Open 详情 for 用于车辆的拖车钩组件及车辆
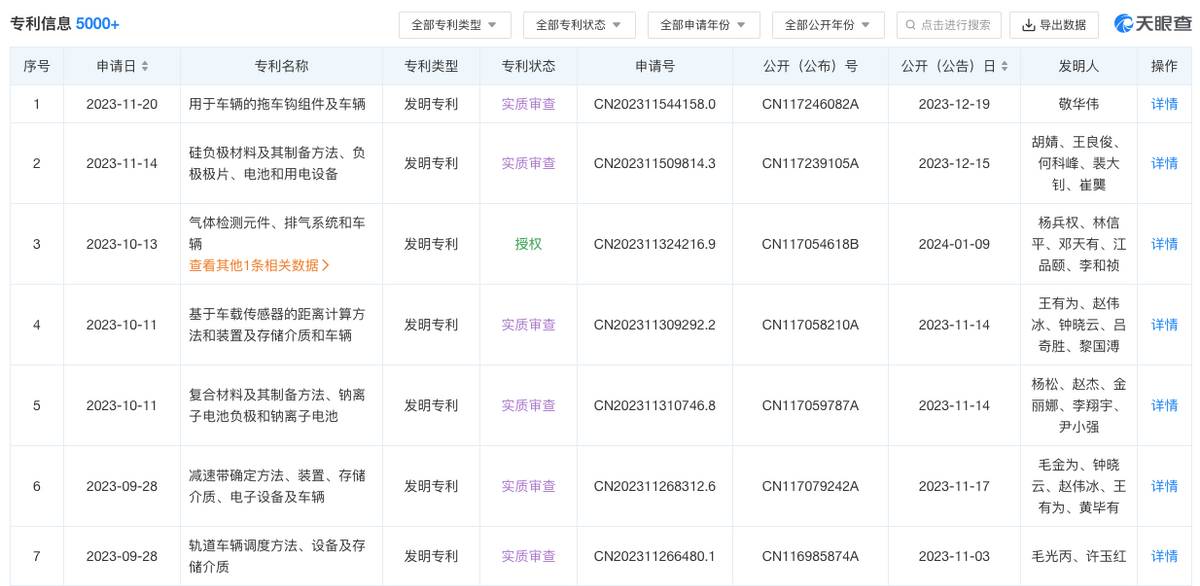This screenshot has width=1200, height=586. point(1164,104)
